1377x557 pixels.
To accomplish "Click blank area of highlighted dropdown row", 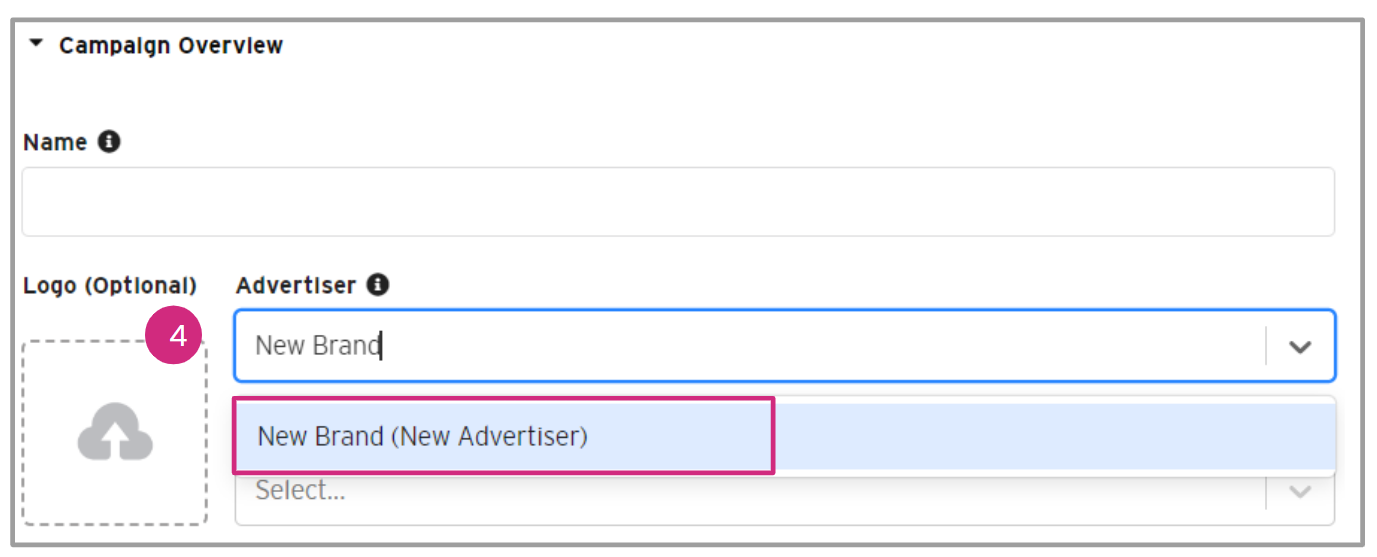I will tap(1050, 437).
